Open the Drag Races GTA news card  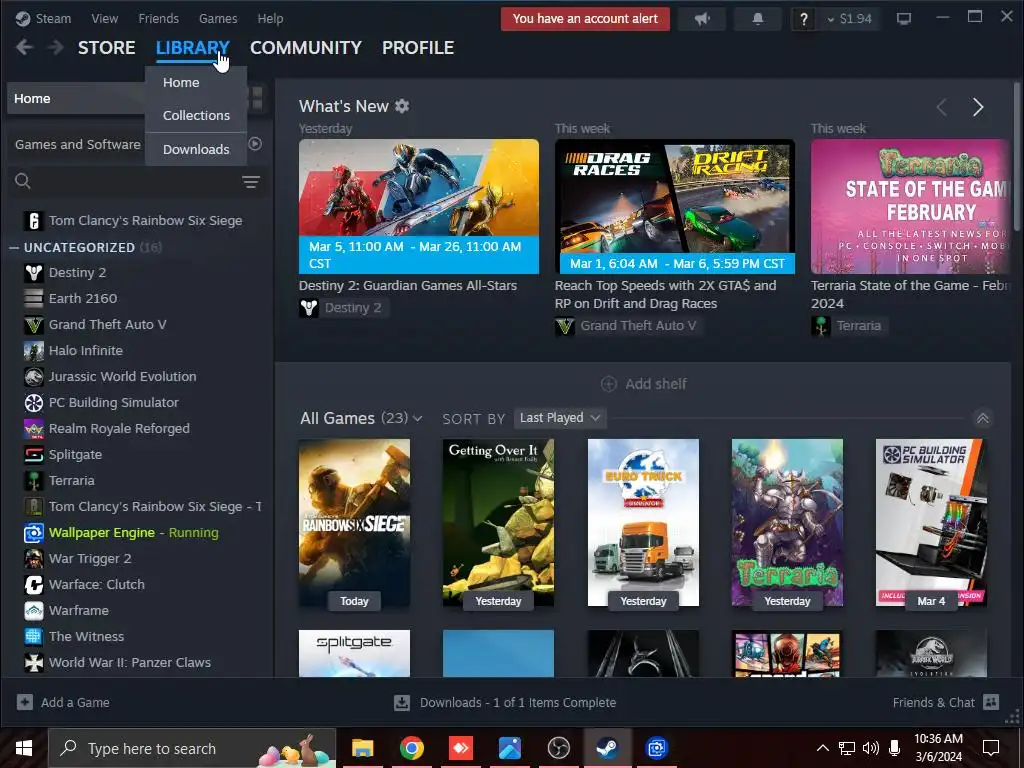[x=675, y=206]
